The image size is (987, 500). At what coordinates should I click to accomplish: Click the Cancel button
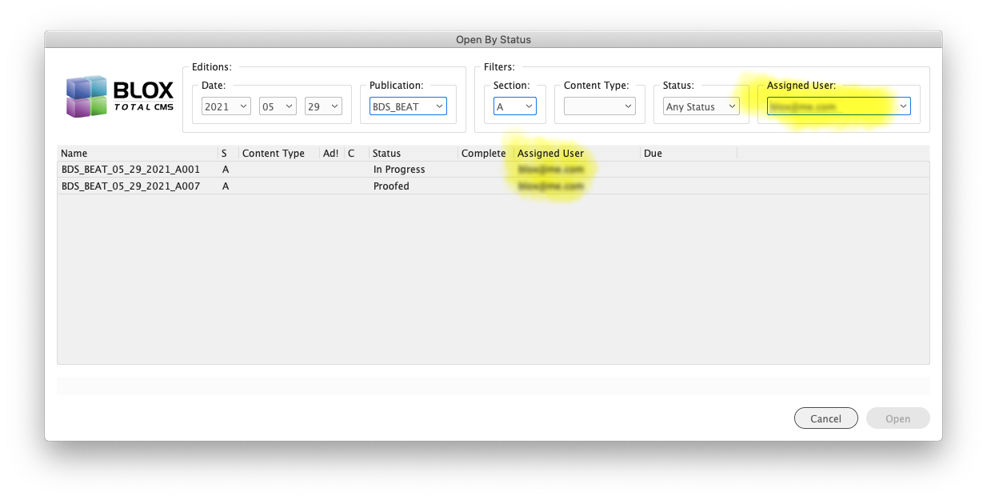(x=825, y=418)
